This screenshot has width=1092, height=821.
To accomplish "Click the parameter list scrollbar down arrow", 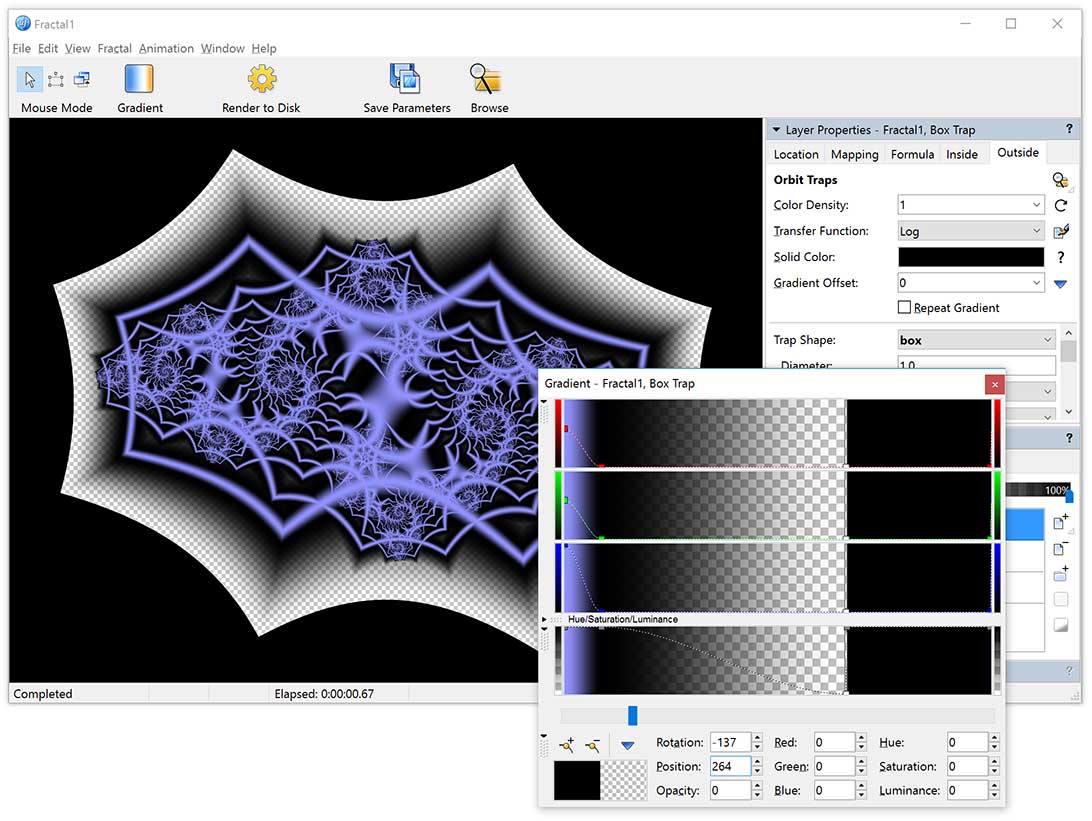I will tap(1068, 412).
